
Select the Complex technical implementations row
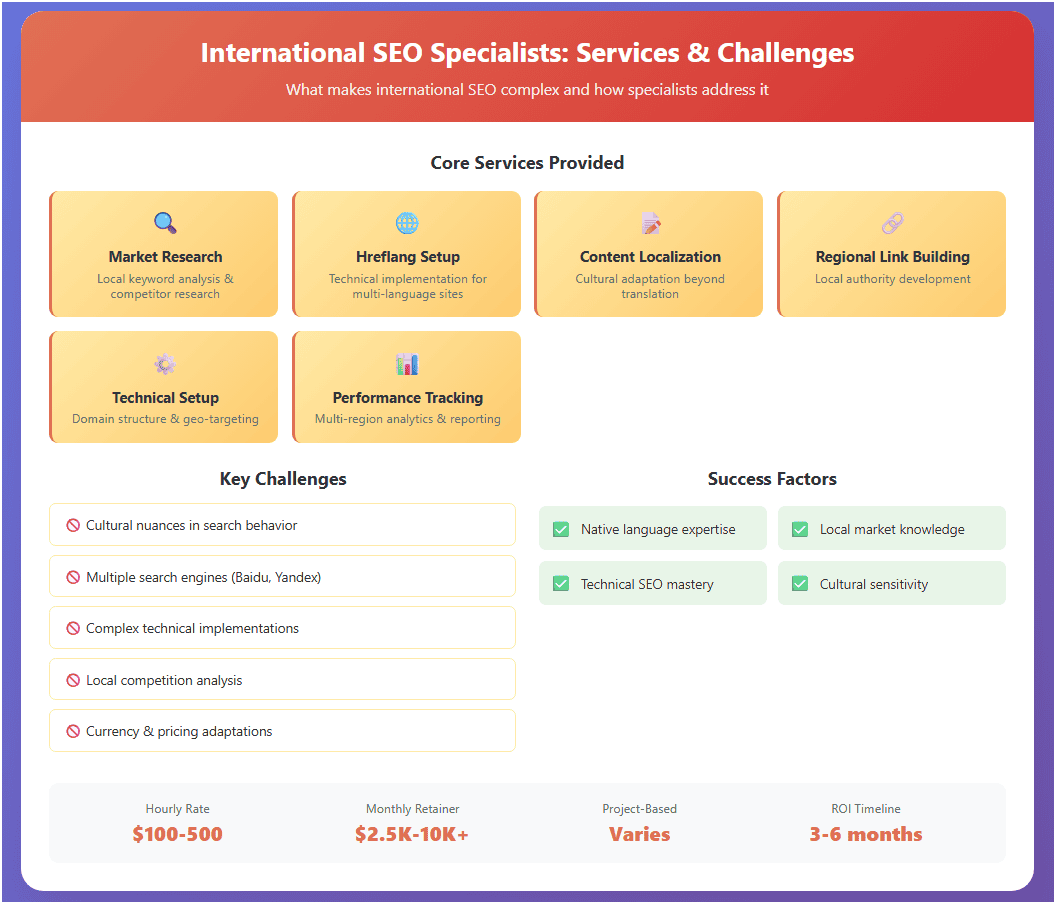pyautogui.click(x=282, y=628)
